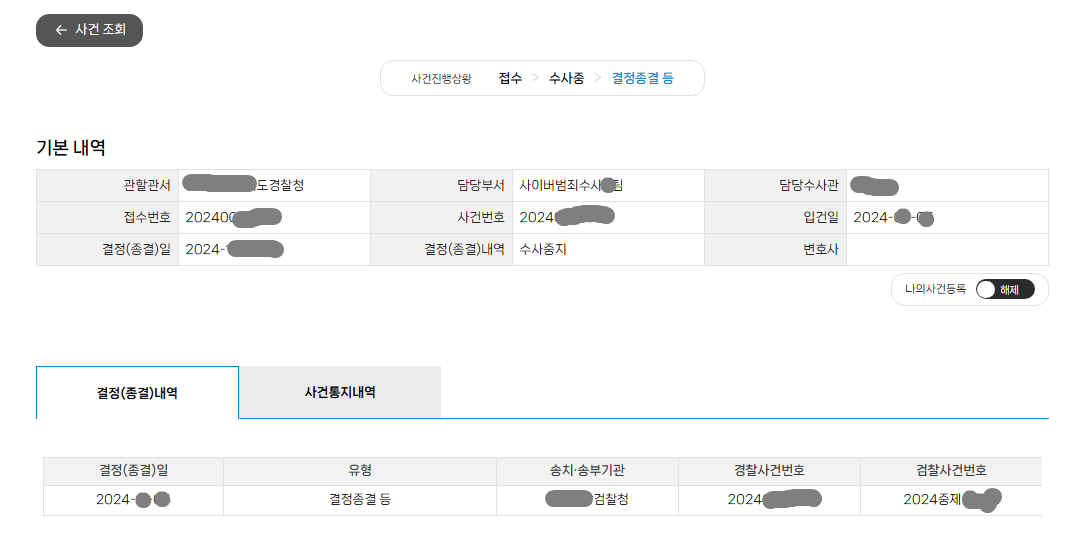
Task: Click the back arrow icon in 사건 조회
Action: [x=61, y=30]
